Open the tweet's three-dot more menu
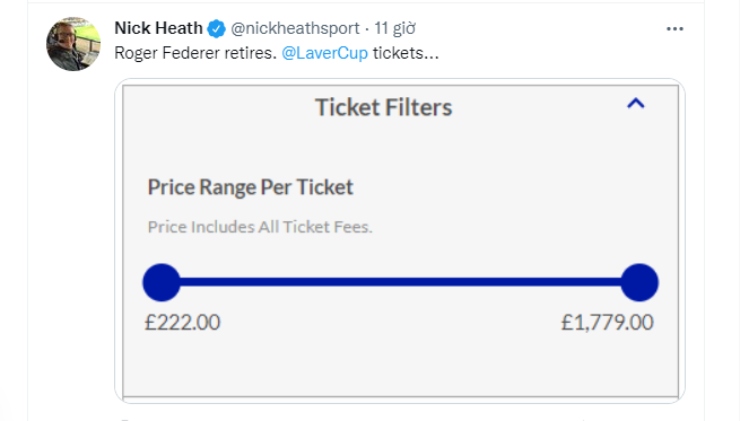Screen dimensions: 740x421 pyautogui.click(x=674, y=29)
